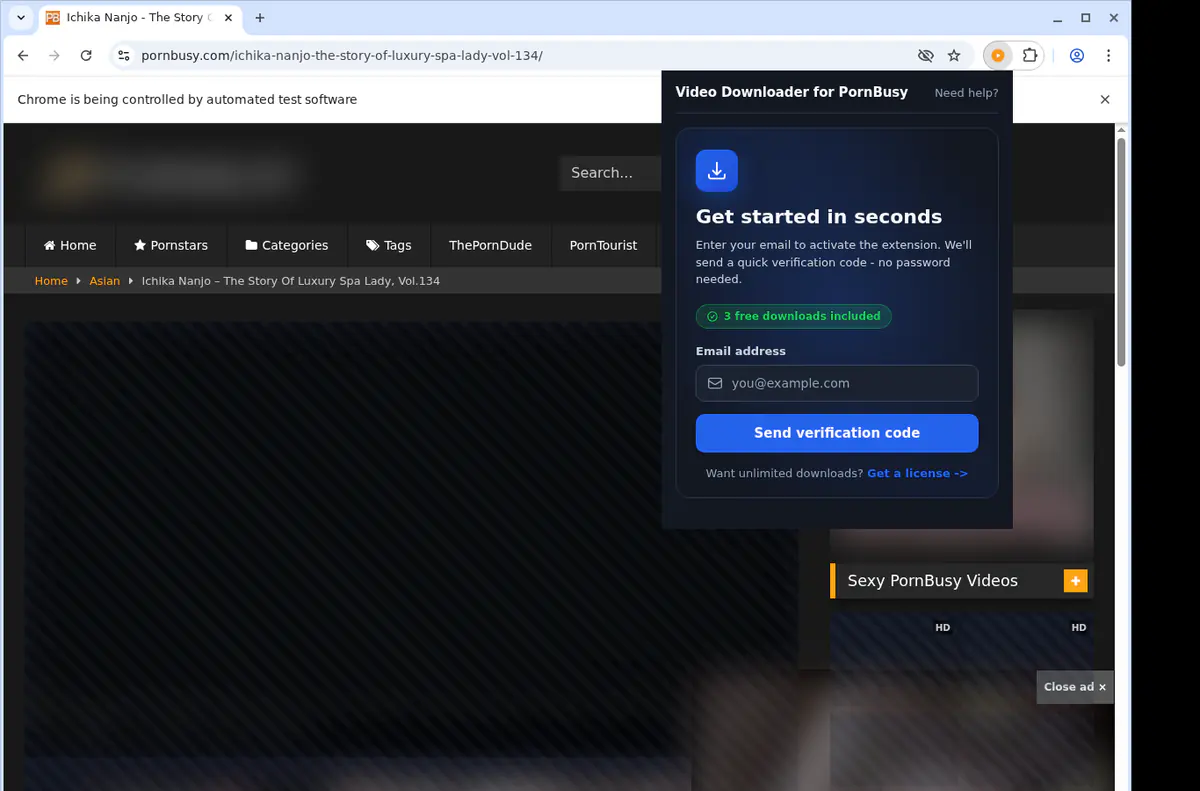Image resolution: width=1200 pixels, height=791 pixels.
Task: Click the envelope icon in email field
Action: click(x=715, y=383)
